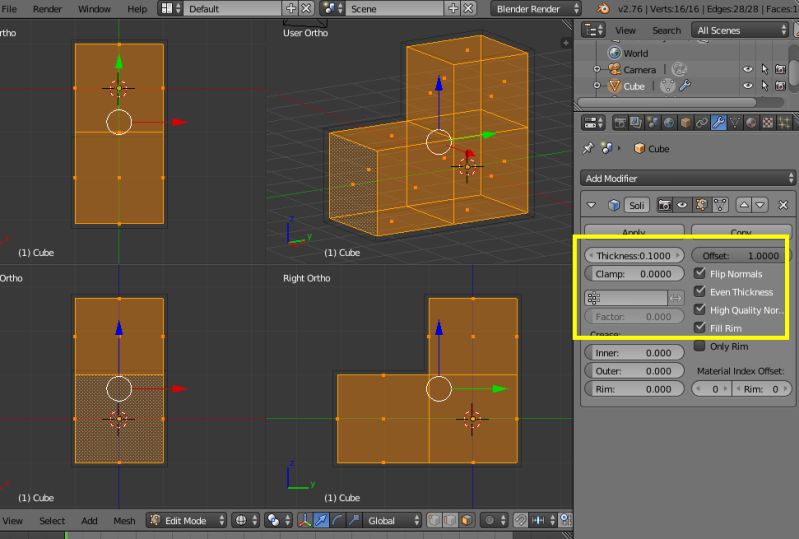799x539 pixels.
Task: Copy the Solidify modifier
Action: pos(741,232)
